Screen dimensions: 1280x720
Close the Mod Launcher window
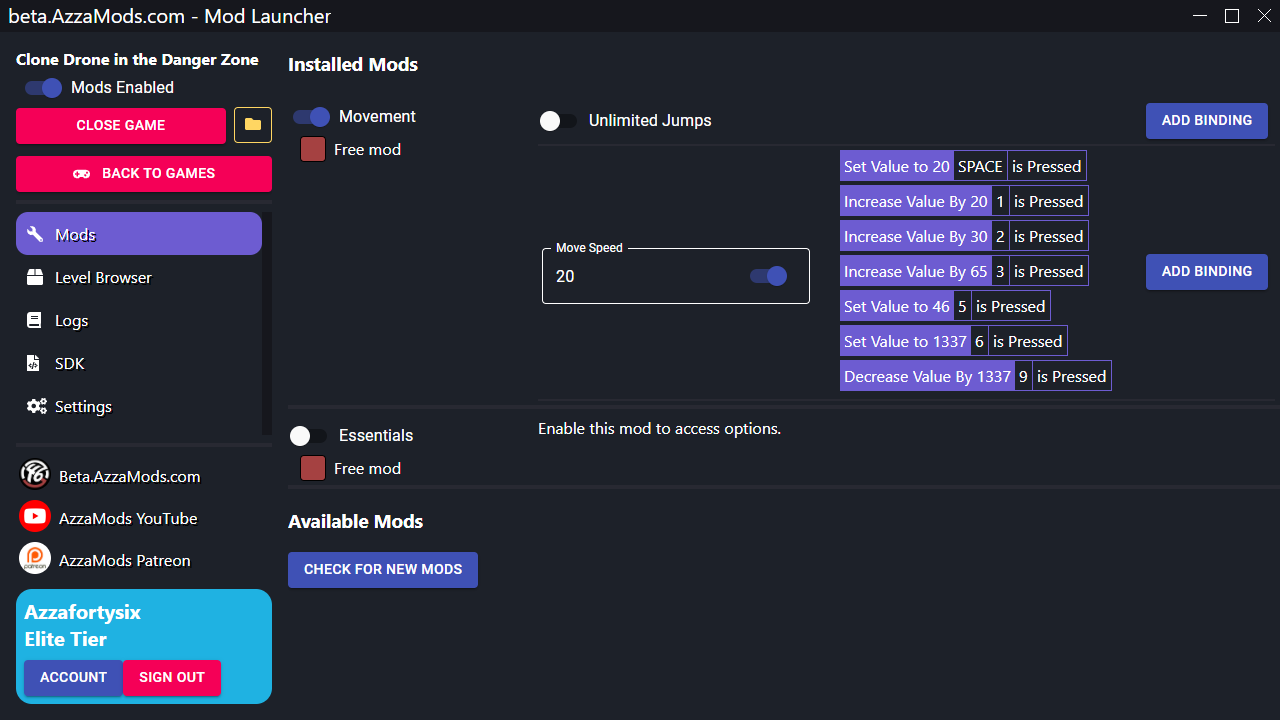click(x=1262, y=16)
